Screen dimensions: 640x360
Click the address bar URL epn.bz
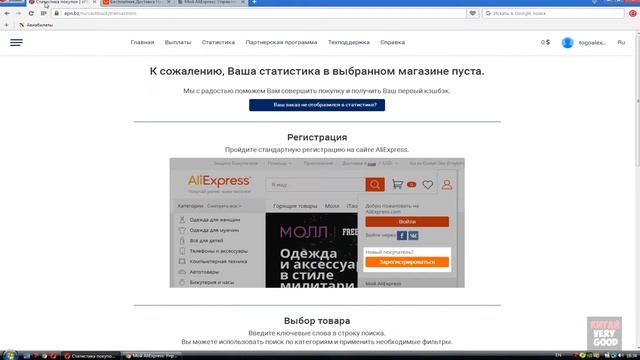(100, 13)
